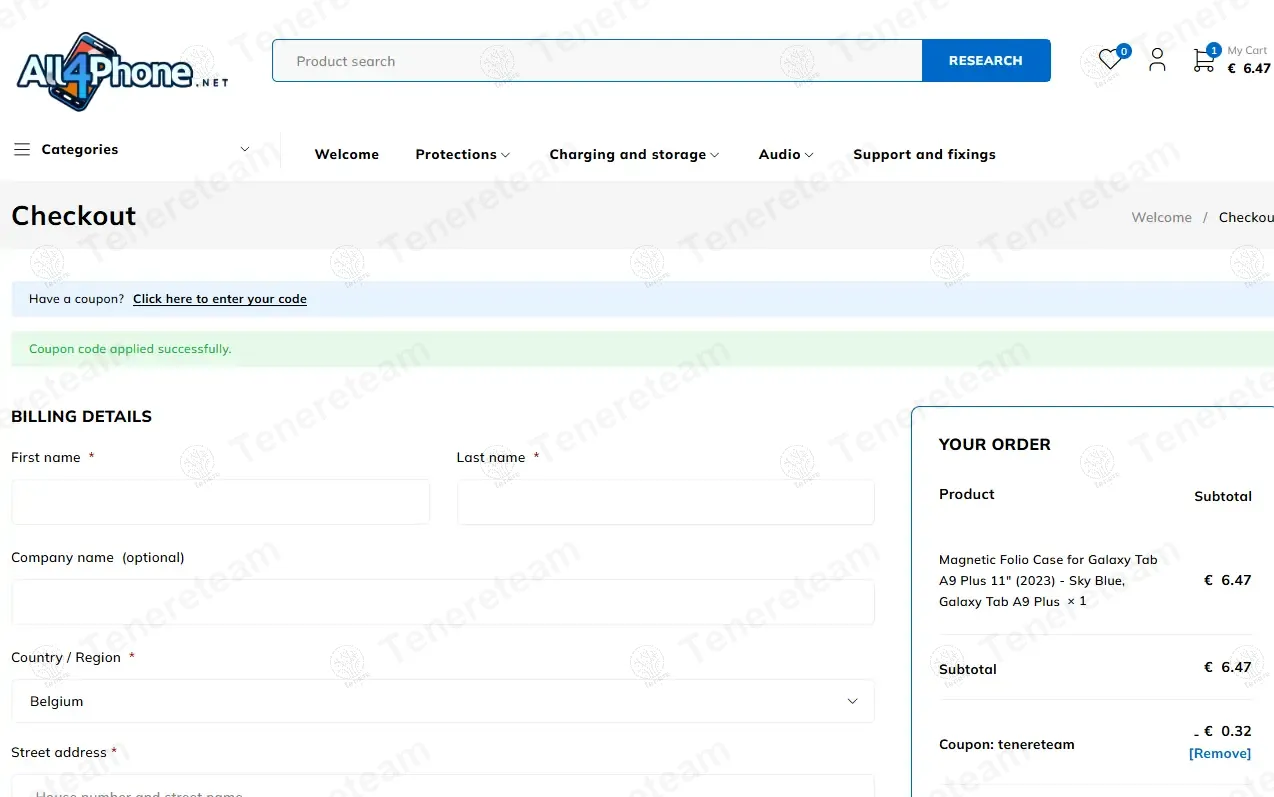This screenshot has height=797, width=1274.
Task: Go to the Welcome menu item
Action: click(x=347, y=154)
